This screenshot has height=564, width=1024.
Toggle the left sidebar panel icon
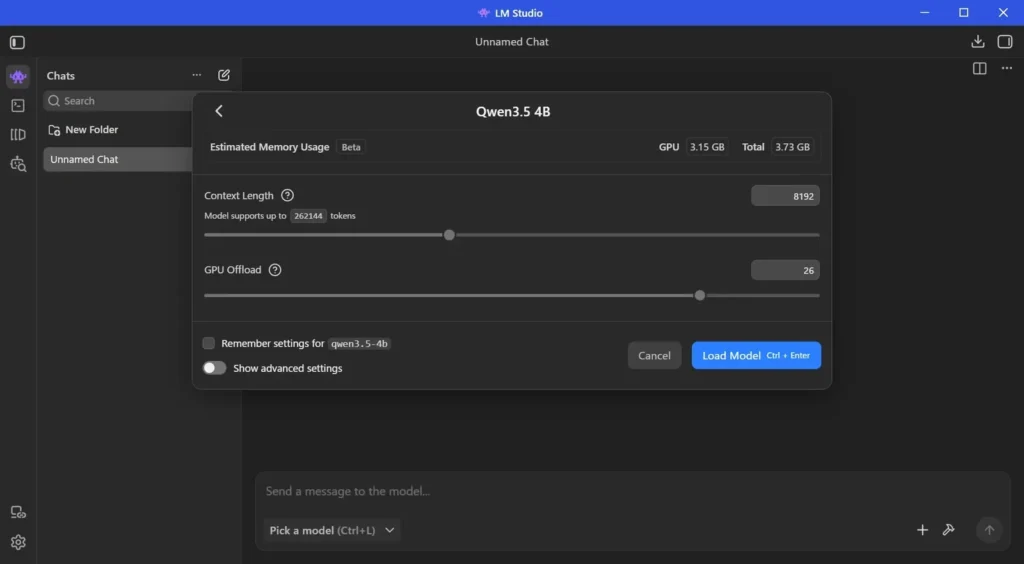18,42
